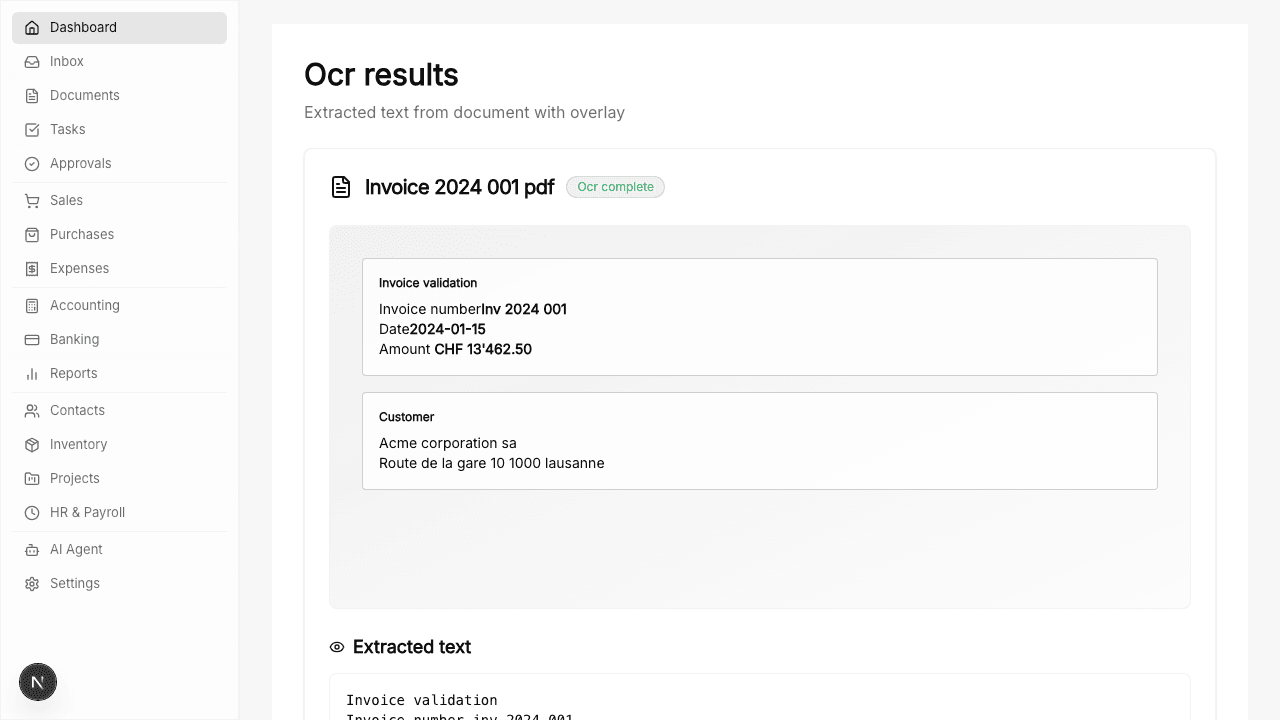Viewport: 1280px width, 720px height.
Task: Click the Banking credit card icon
Action: tap(32, 340)
